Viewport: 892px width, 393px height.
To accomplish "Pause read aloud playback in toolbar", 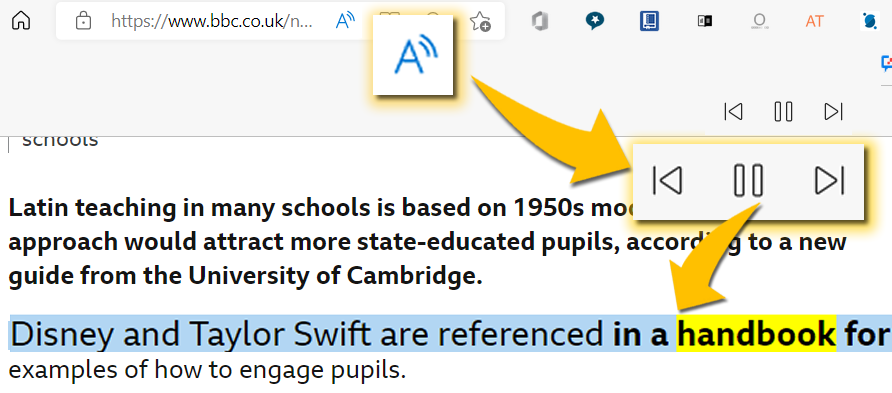I will [783, 111].
